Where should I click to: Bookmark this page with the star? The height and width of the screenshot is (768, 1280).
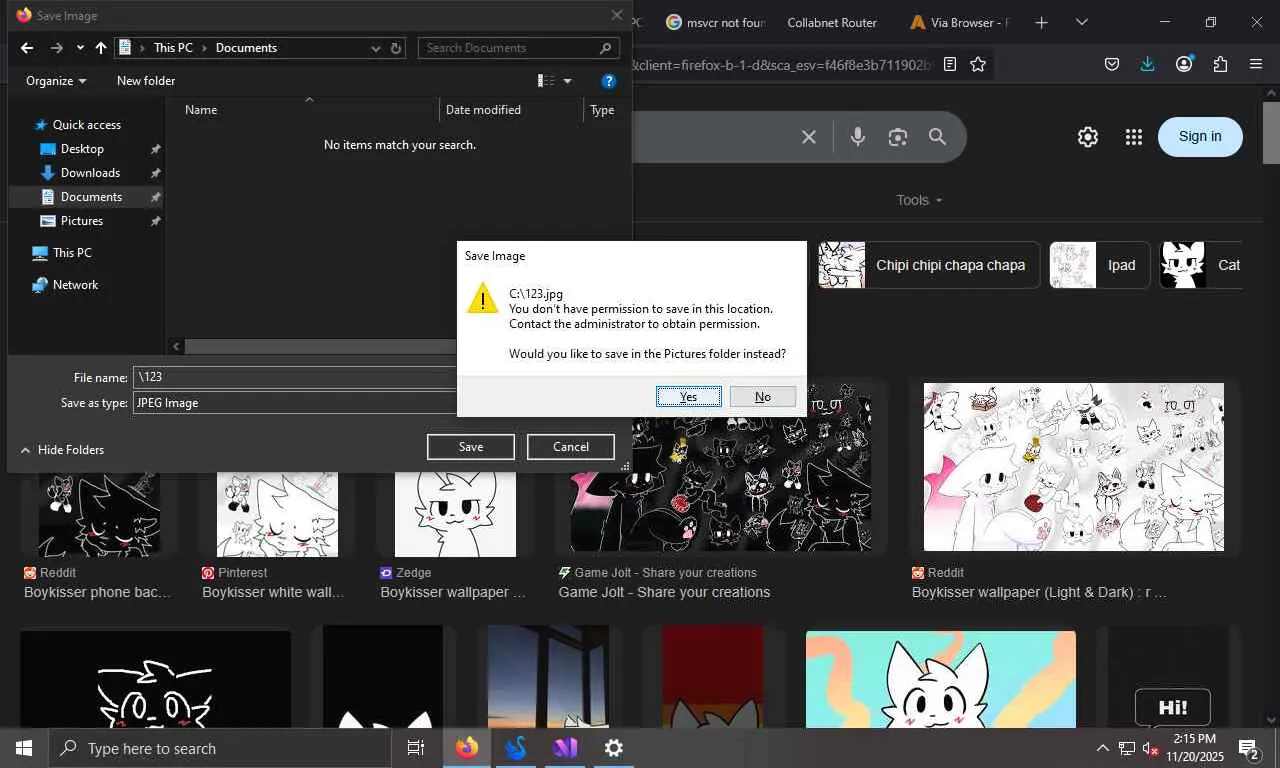coord(978,64)
